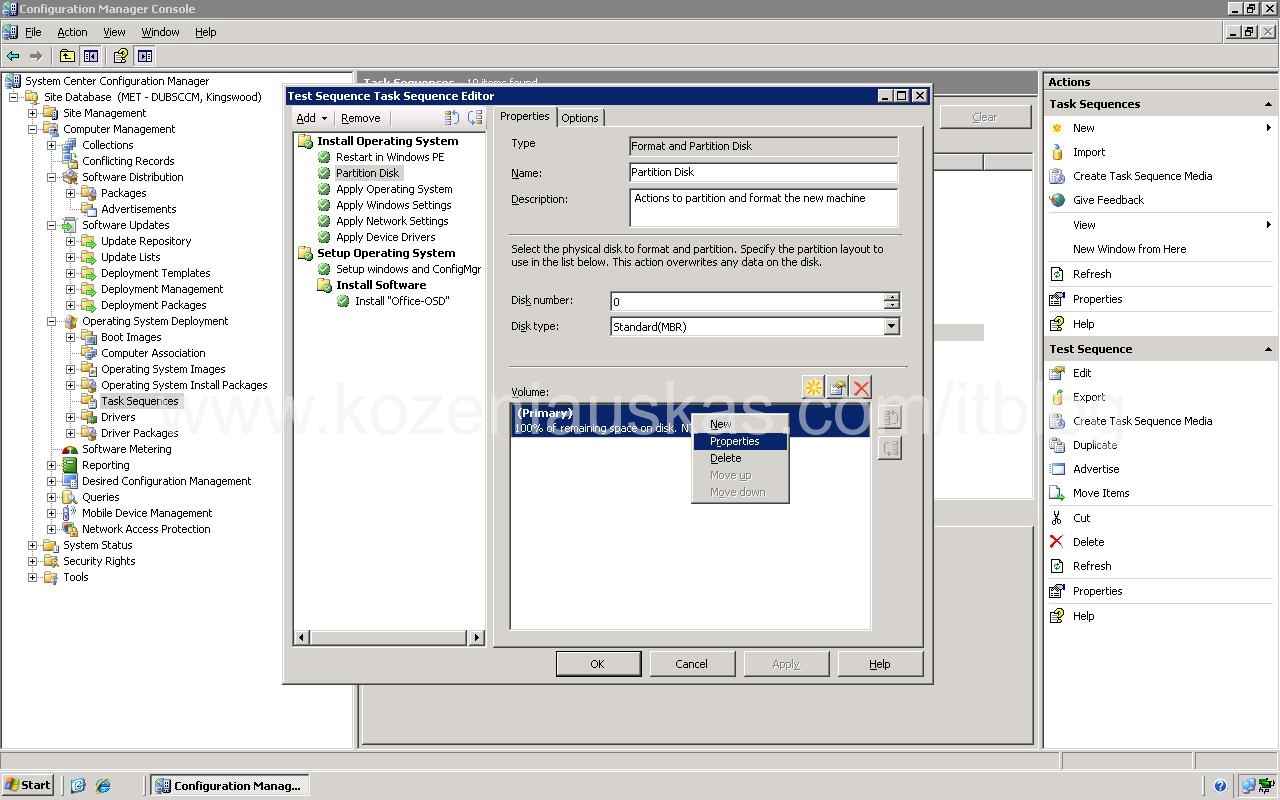Image resolution: width=1280 pixels, height=800 pixels.
Task: Click the Windows Start button
Action: [28, 785]
